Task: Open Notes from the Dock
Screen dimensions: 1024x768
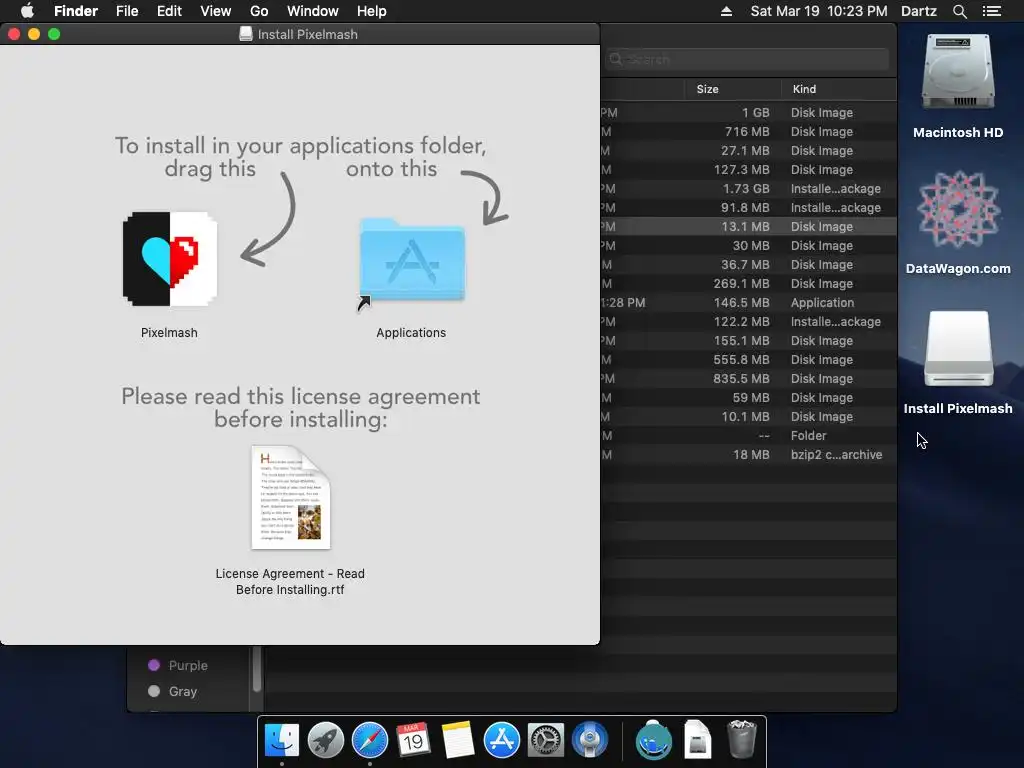Action: [457, 740]
